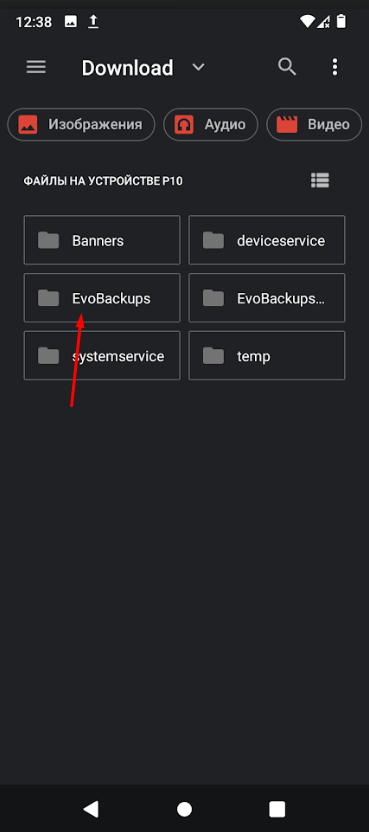Open the hamburger navigation menu

36,67
